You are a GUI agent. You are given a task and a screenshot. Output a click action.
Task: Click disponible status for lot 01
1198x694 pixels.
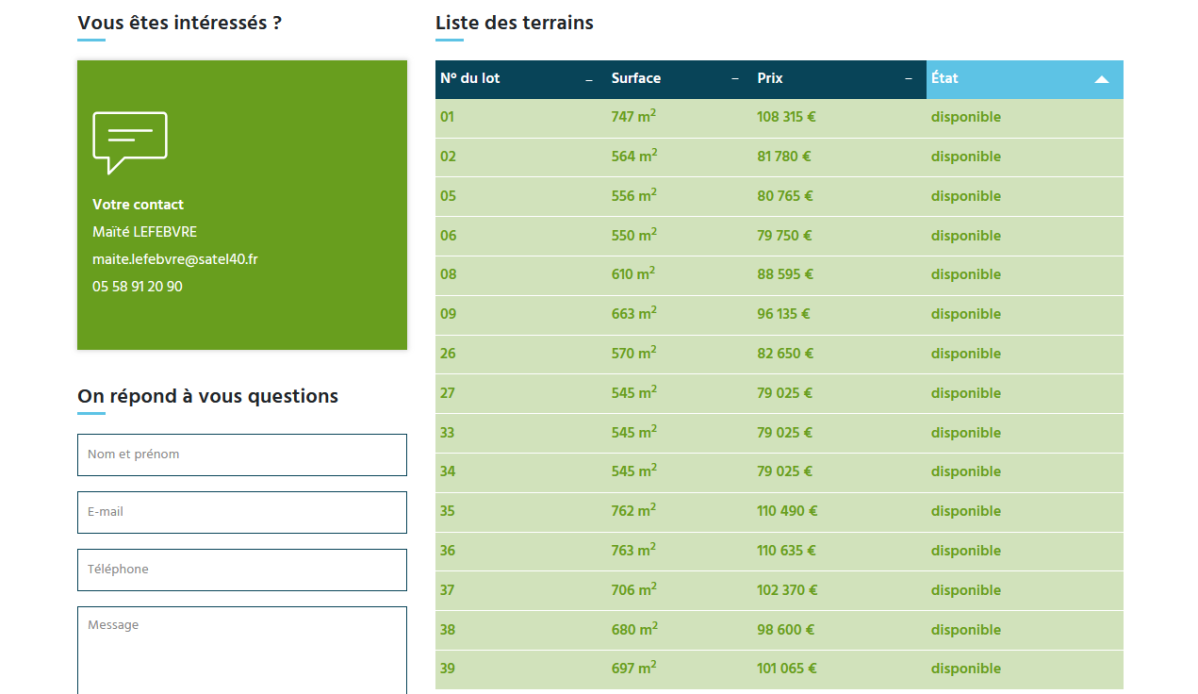[966, 118]
